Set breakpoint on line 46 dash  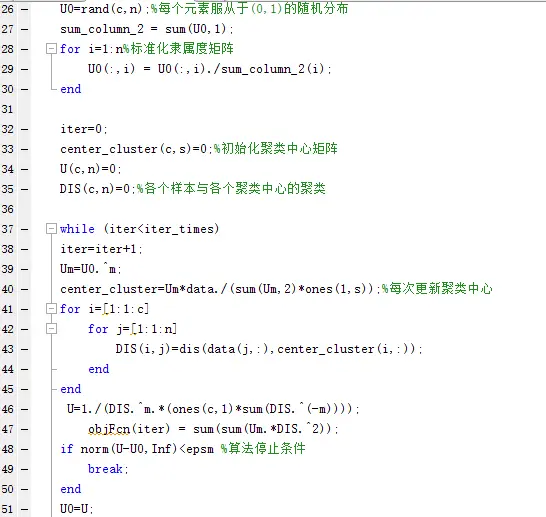24,409
